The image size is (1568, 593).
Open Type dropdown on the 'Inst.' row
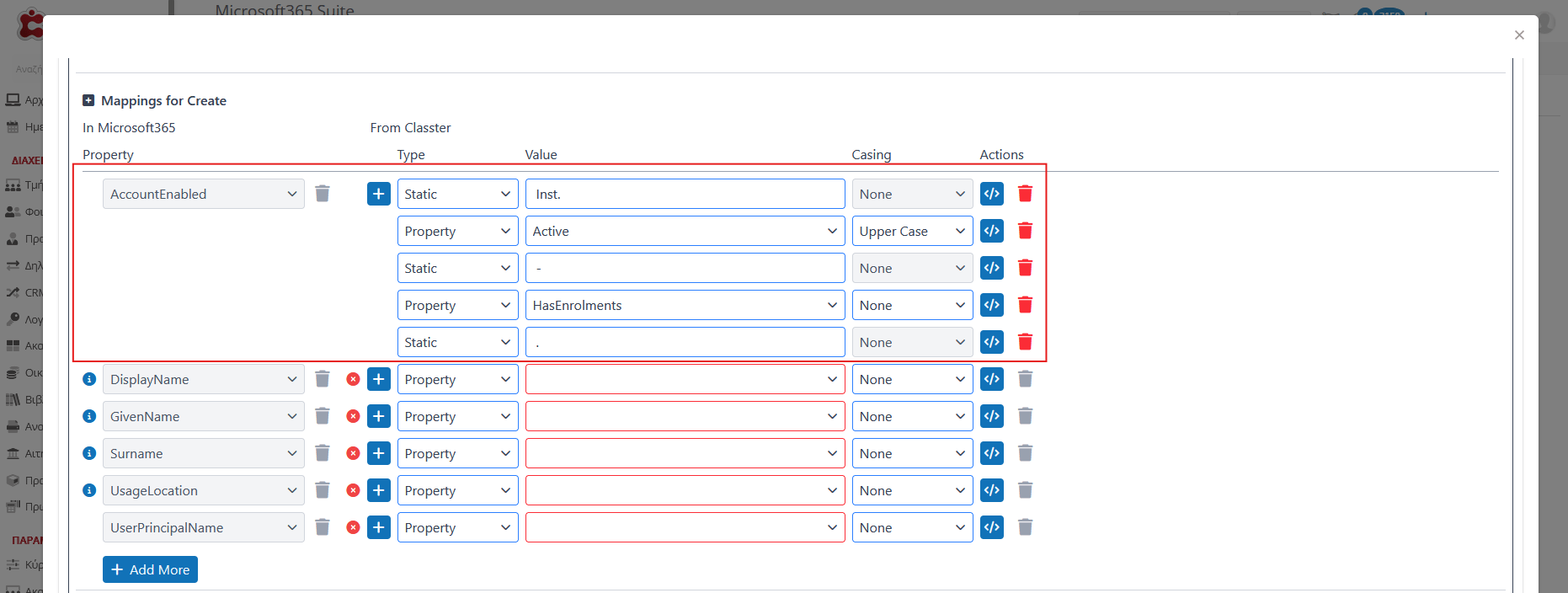click(x=458, y=194)
